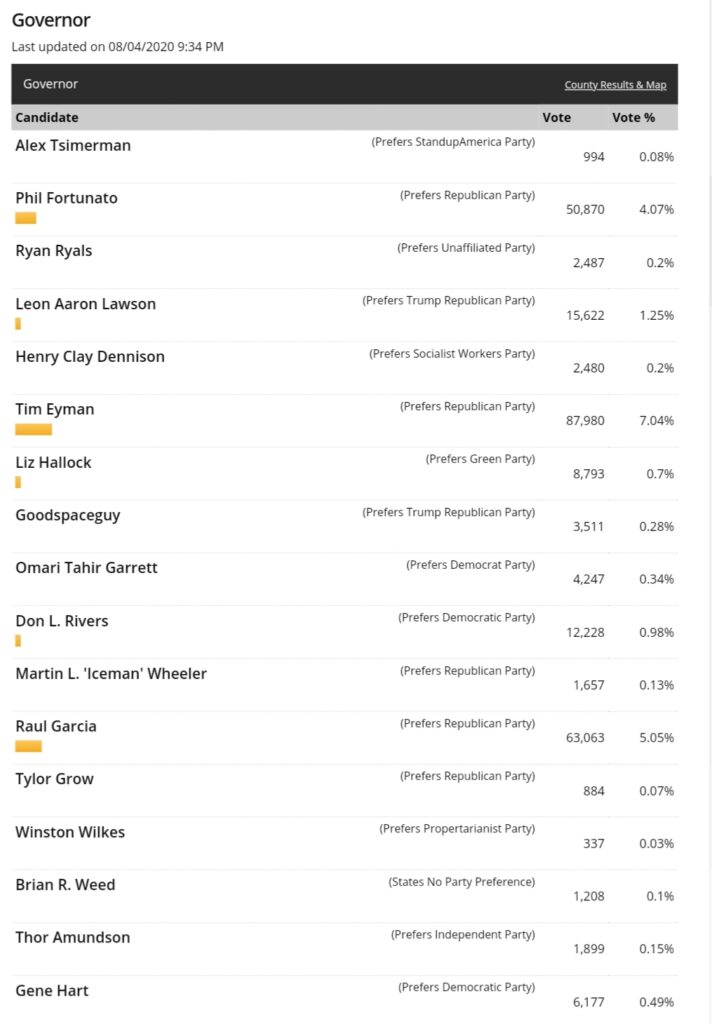Click the Governor page heading
The height and width of the screenshot is (1024, 712).
click(x=49, y=20)
